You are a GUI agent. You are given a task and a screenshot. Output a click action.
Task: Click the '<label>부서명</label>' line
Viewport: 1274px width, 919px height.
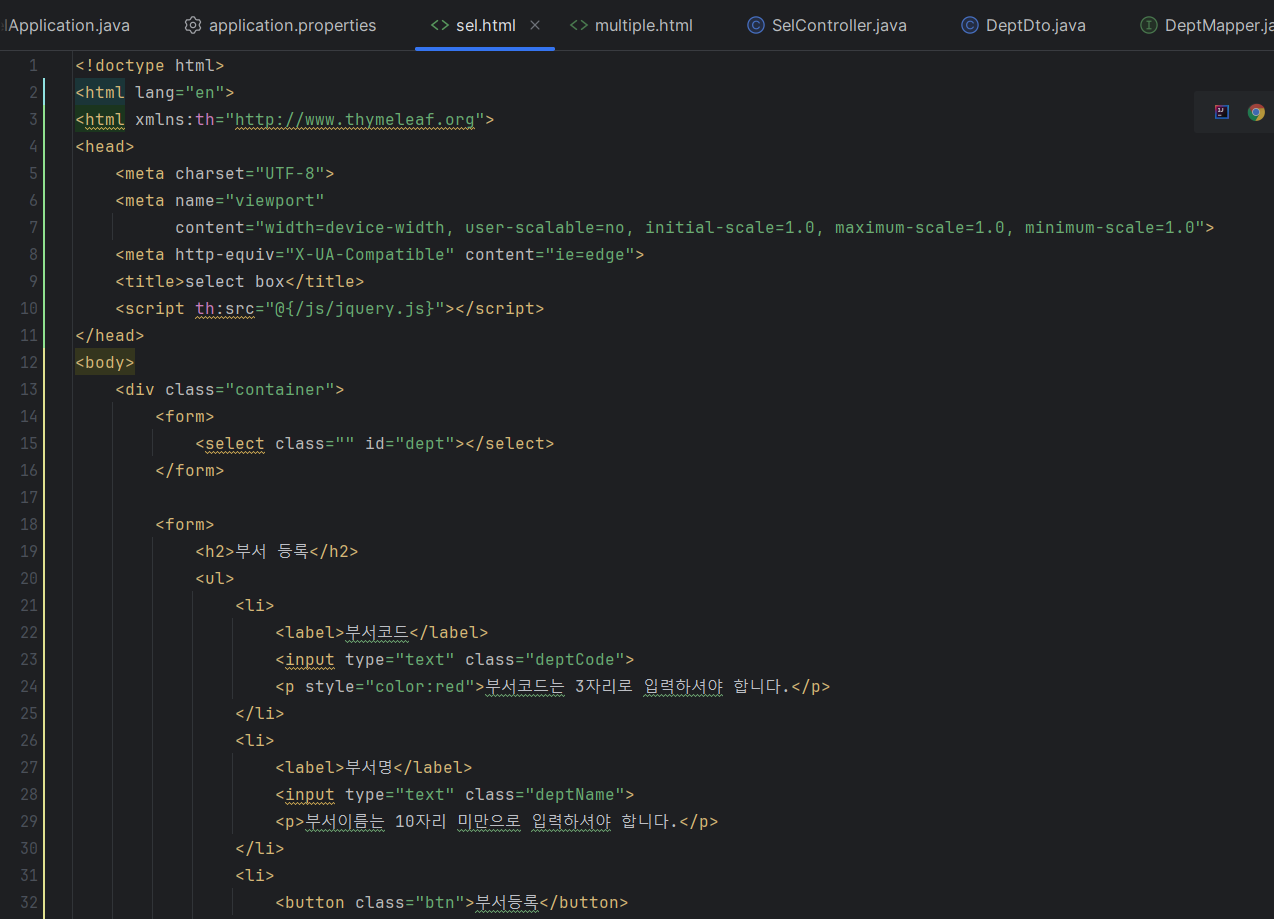tap(374, 768)
